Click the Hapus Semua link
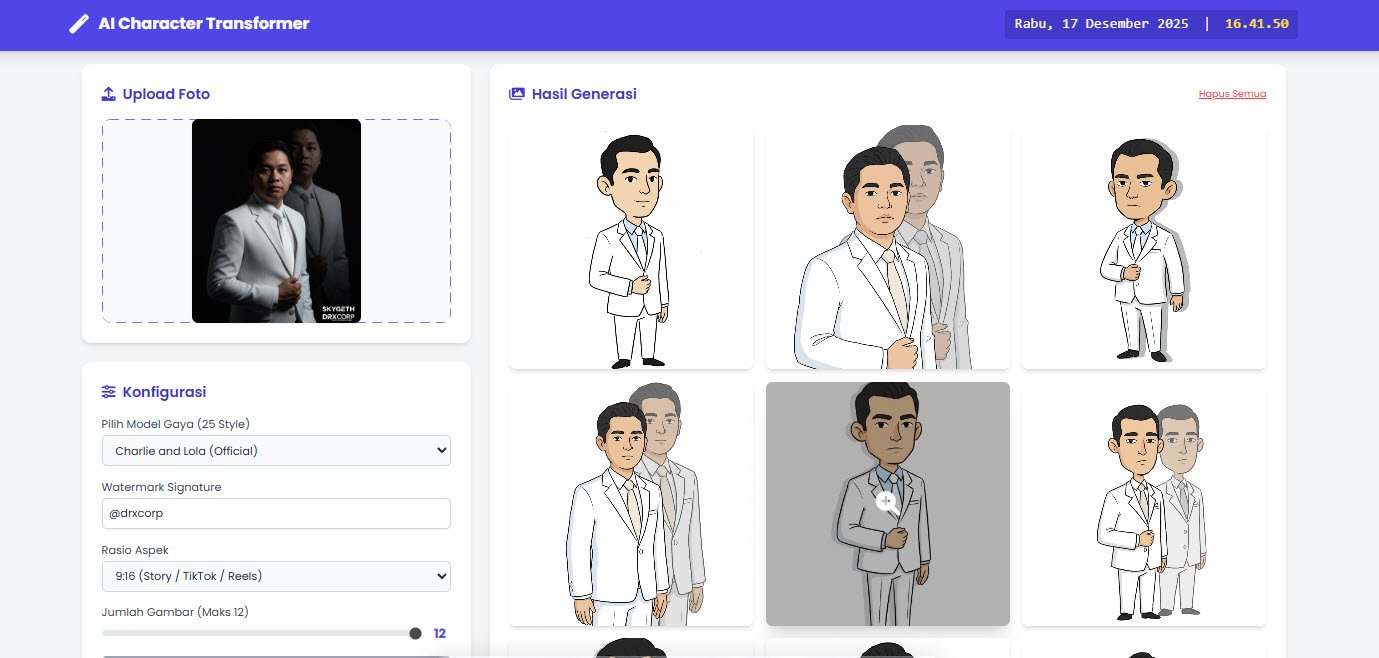 point(1232,94)
